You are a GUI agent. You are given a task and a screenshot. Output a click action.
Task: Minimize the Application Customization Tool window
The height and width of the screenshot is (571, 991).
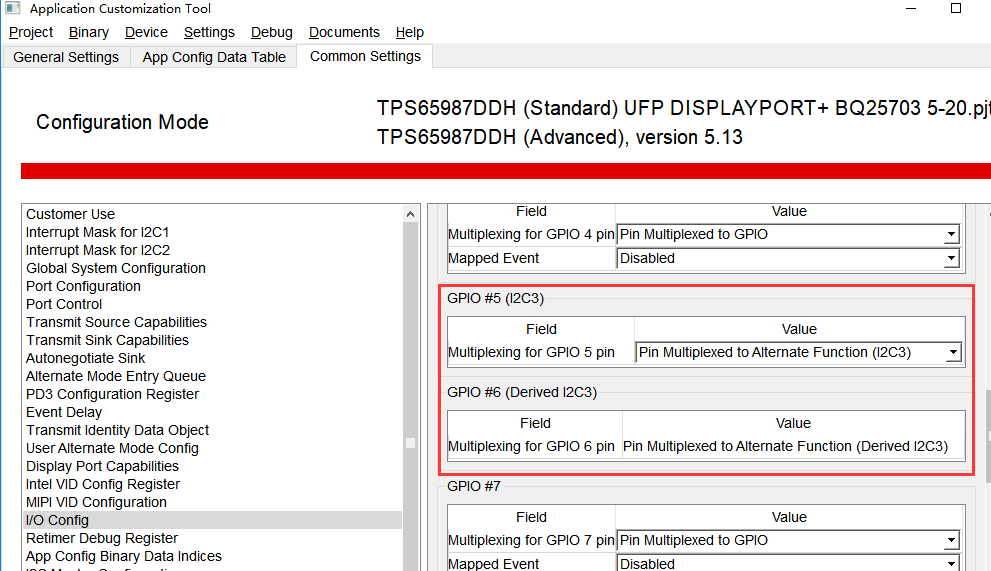point(911,8)
